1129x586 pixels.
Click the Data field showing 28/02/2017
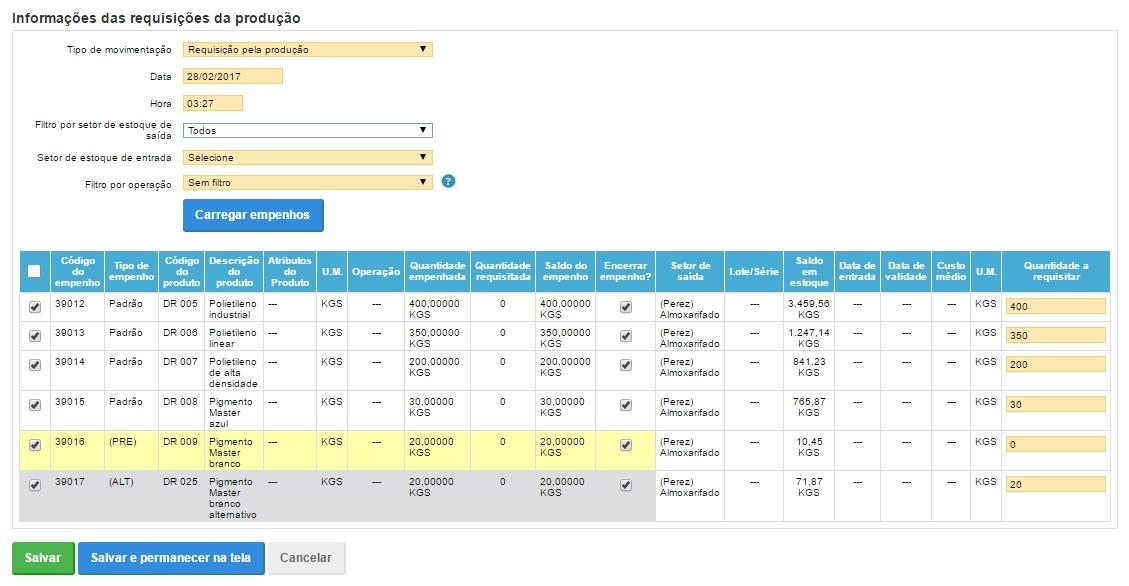(x=233, y=76)
